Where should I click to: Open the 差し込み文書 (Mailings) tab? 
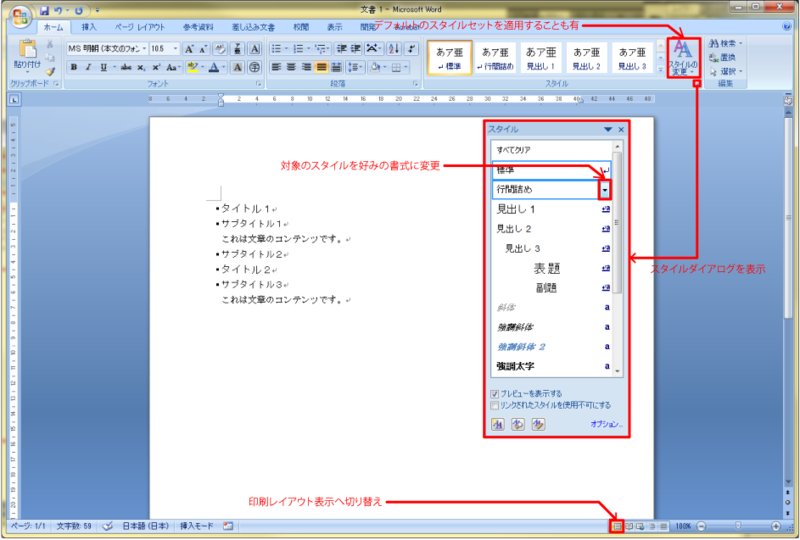coord(253,27)
